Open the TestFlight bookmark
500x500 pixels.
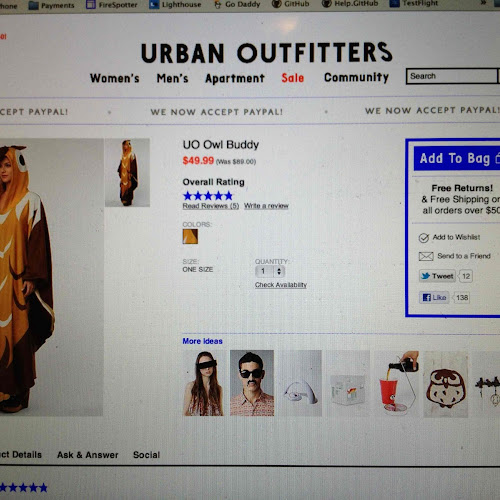tap(414, 4)
